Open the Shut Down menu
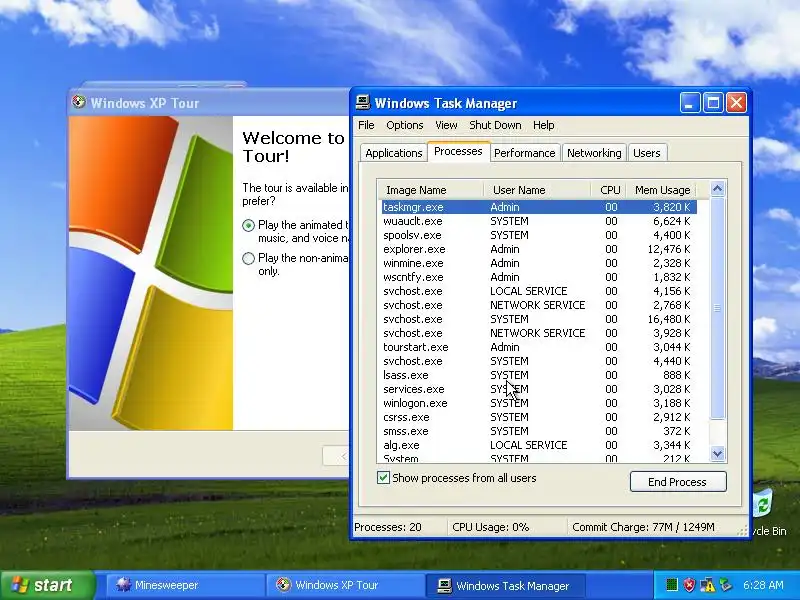Image resolution: width=800 pixels, height=600 pixels. [x=495, y=125]
